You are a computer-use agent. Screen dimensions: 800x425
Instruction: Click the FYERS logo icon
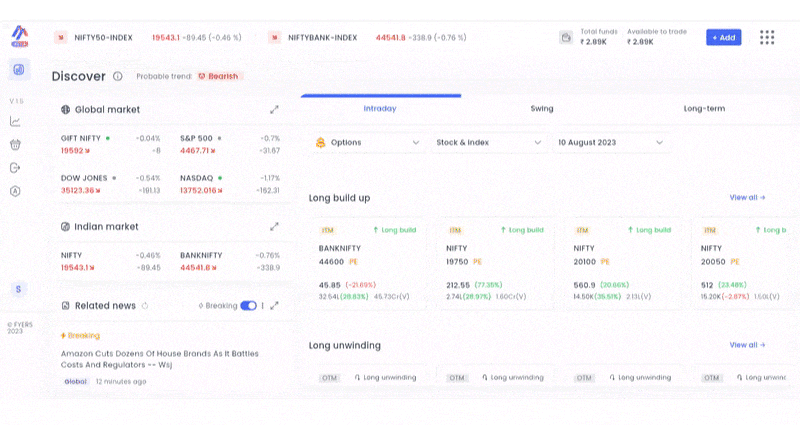[20, 36]
